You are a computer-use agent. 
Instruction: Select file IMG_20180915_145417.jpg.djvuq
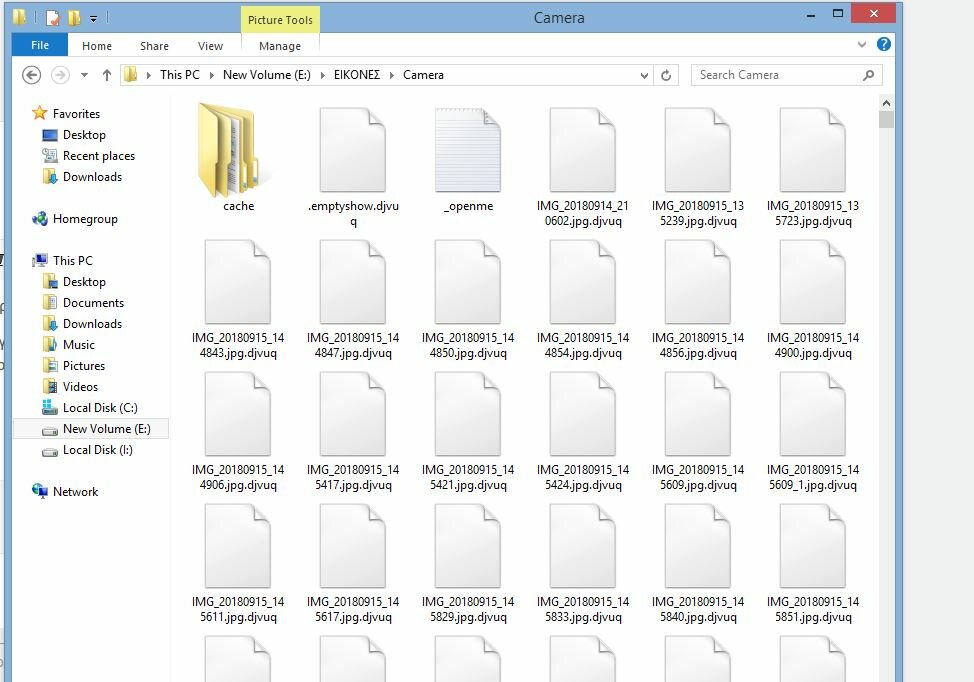(x=353, y=430)
